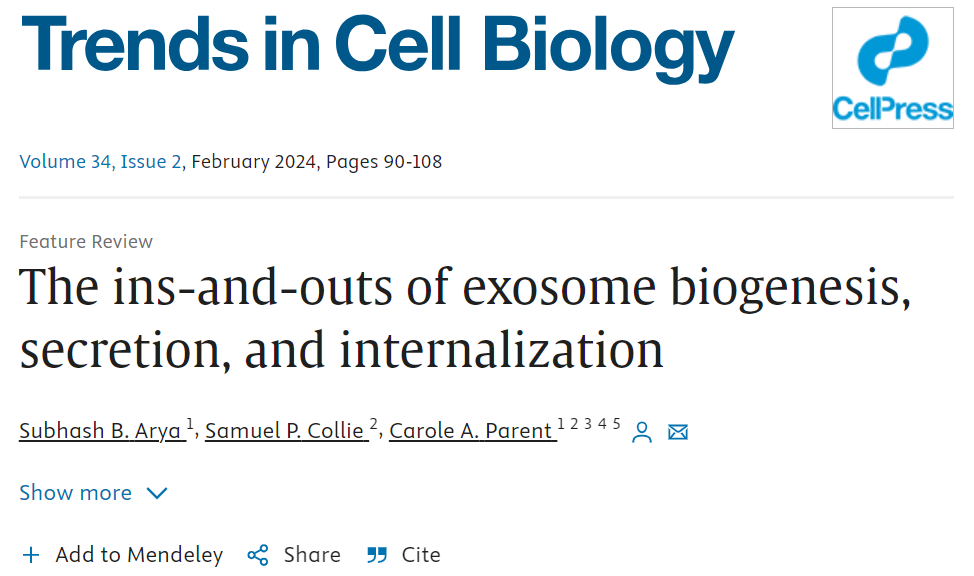This screenshot has width=974, height=576.
Task: Click the email envelope icon
Action: pyautogui.click(x=678, y=432)
